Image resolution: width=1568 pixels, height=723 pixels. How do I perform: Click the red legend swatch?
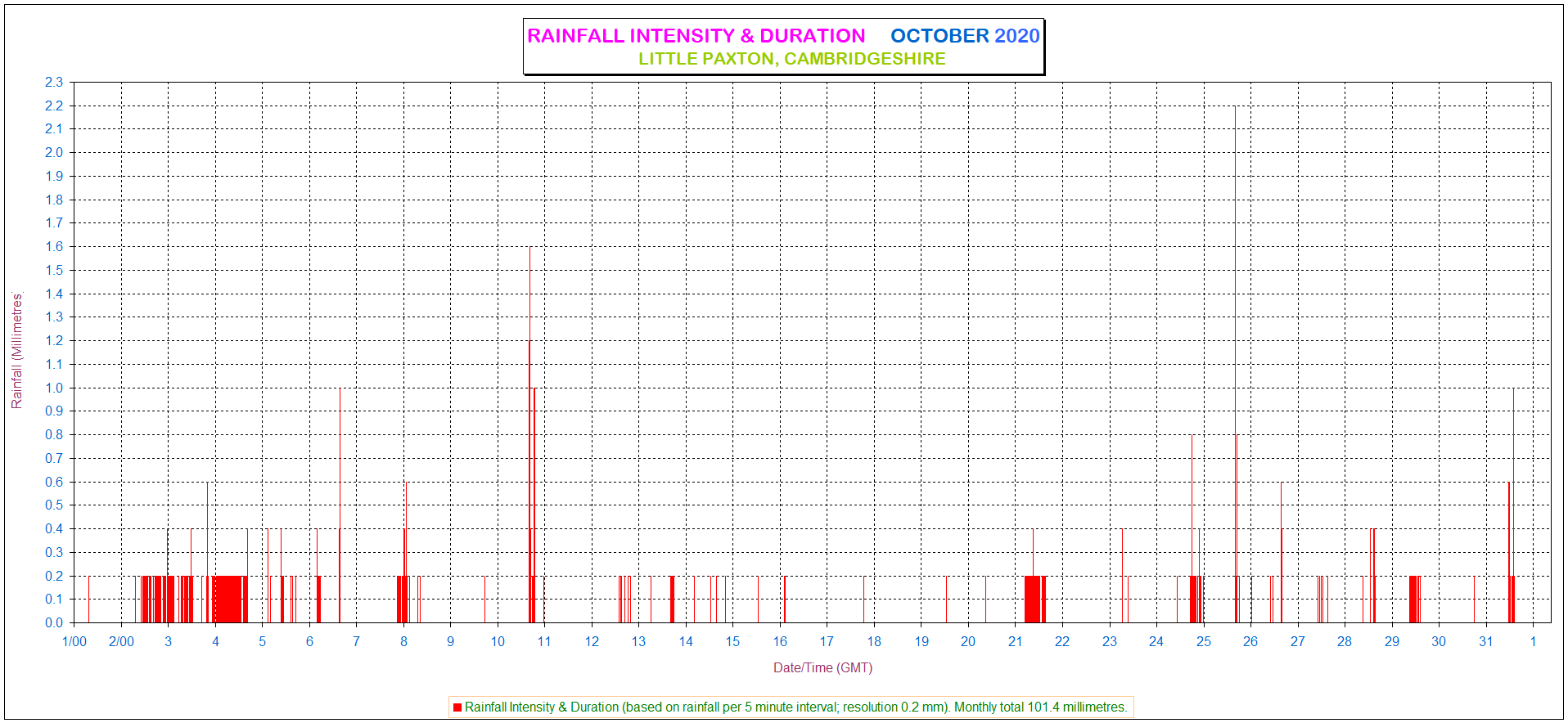point(457,707)
